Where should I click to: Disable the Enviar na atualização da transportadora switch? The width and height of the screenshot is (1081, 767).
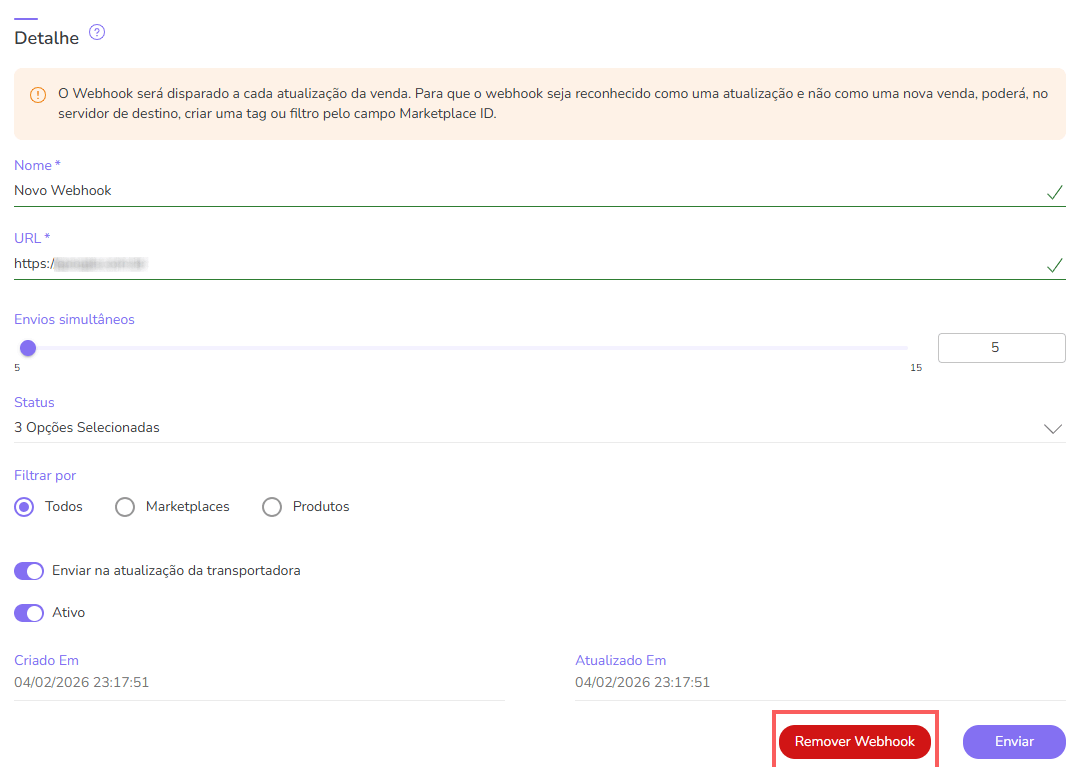pos(28,570)
